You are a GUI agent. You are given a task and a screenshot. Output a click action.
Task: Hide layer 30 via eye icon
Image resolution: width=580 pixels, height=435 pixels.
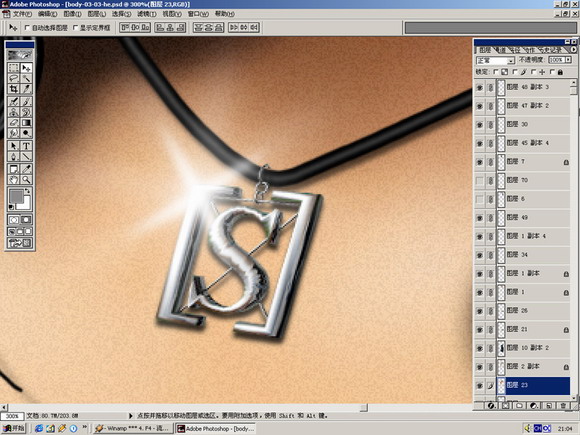[x=480, y=125]
